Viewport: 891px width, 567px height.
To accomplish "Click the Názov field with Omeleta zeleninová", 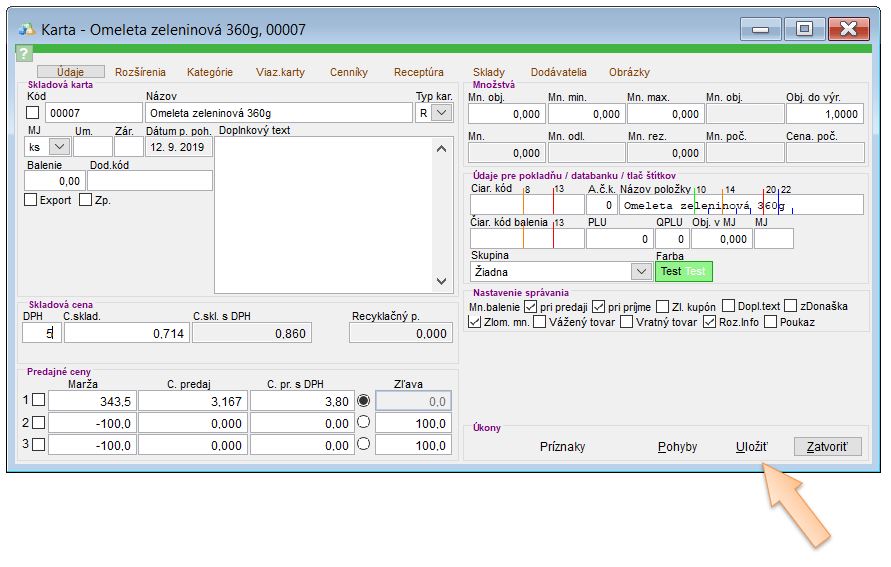I will pos(278,113).
